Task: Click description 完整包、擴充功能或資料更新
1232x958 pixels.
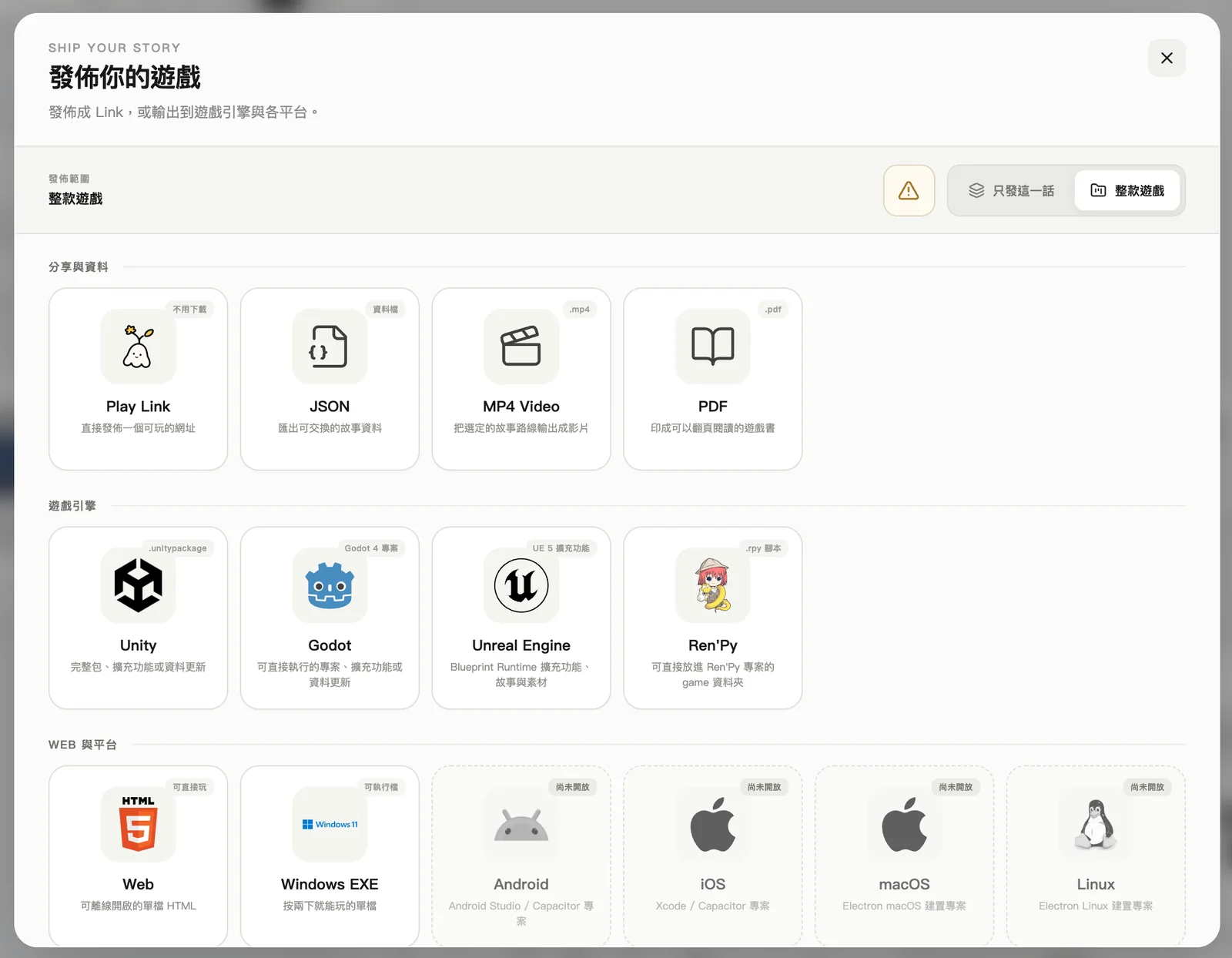Action: coord(138,667)
